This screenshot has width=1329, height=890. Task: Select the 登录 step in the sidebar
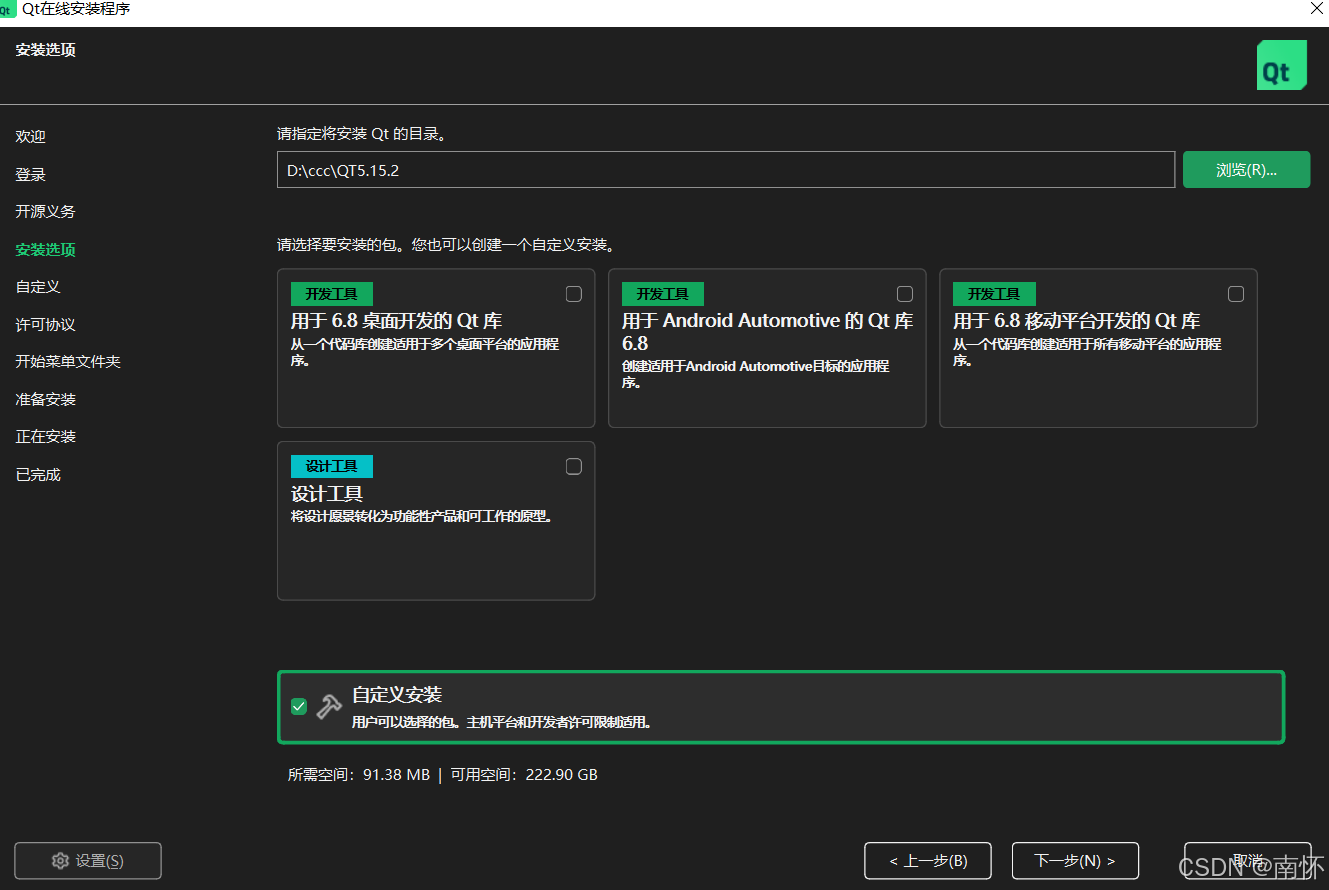pos(31,175)
